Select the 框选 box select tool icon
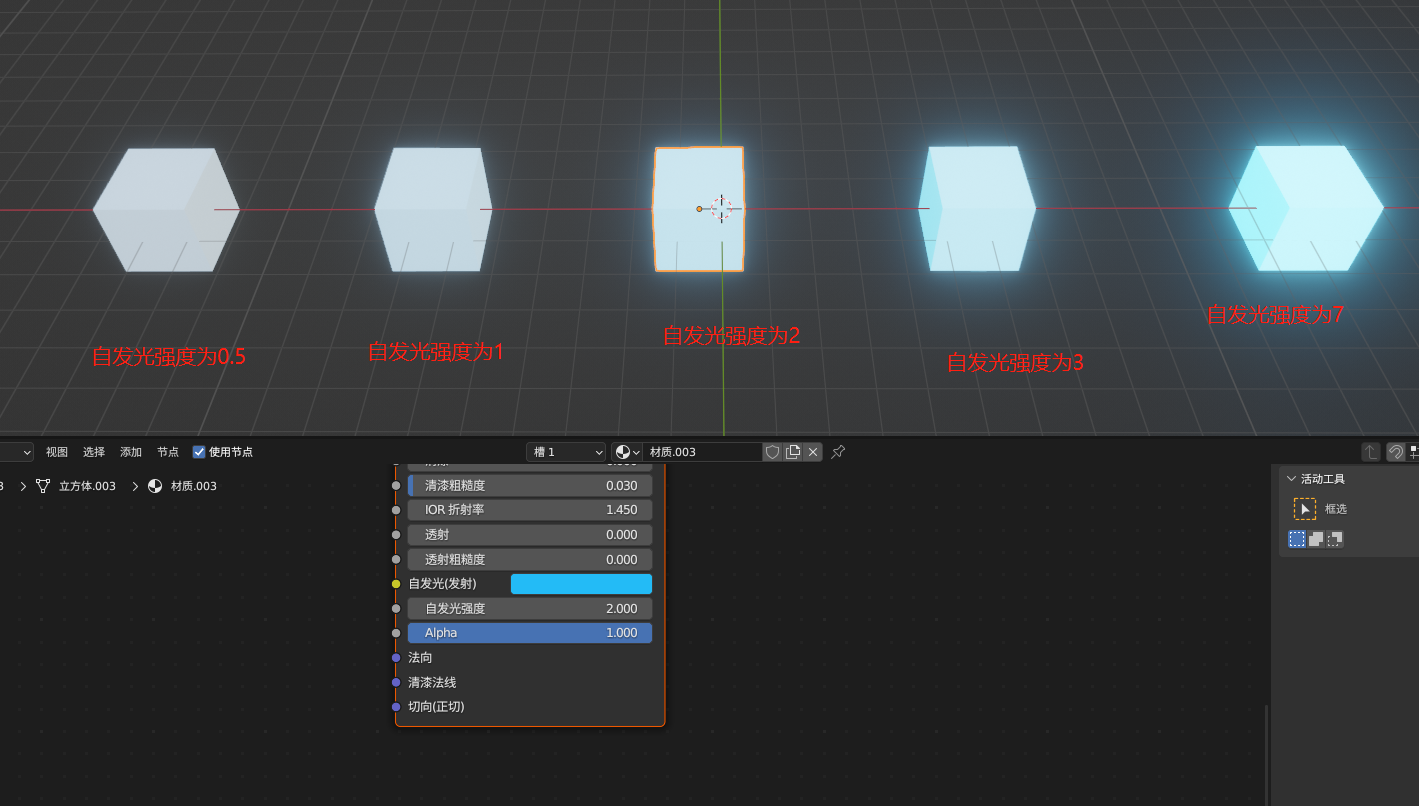This screenshot has width=1419, height=806. 1305,509
